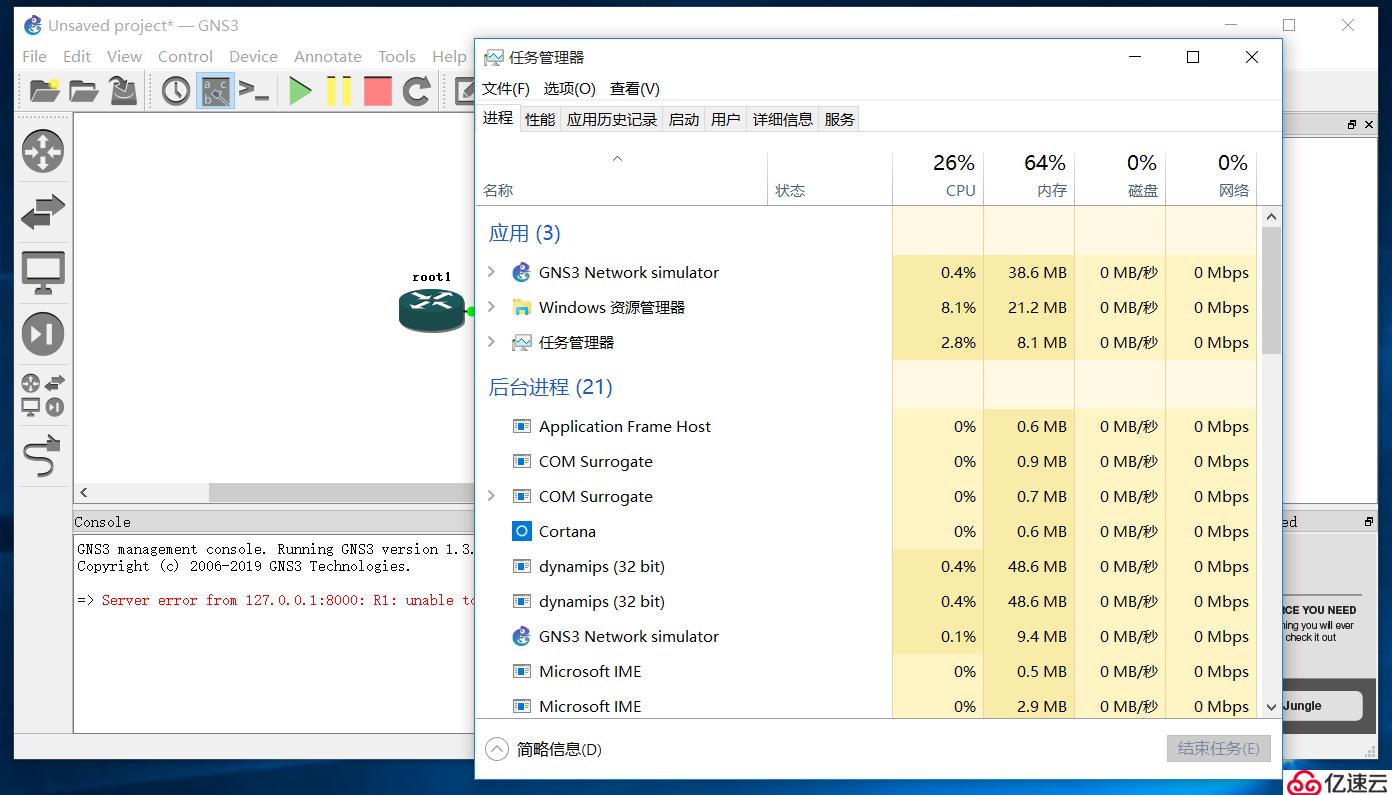Open Edit menu in GNS3
The image size is (1392, 795).
(x=77, y=56)
